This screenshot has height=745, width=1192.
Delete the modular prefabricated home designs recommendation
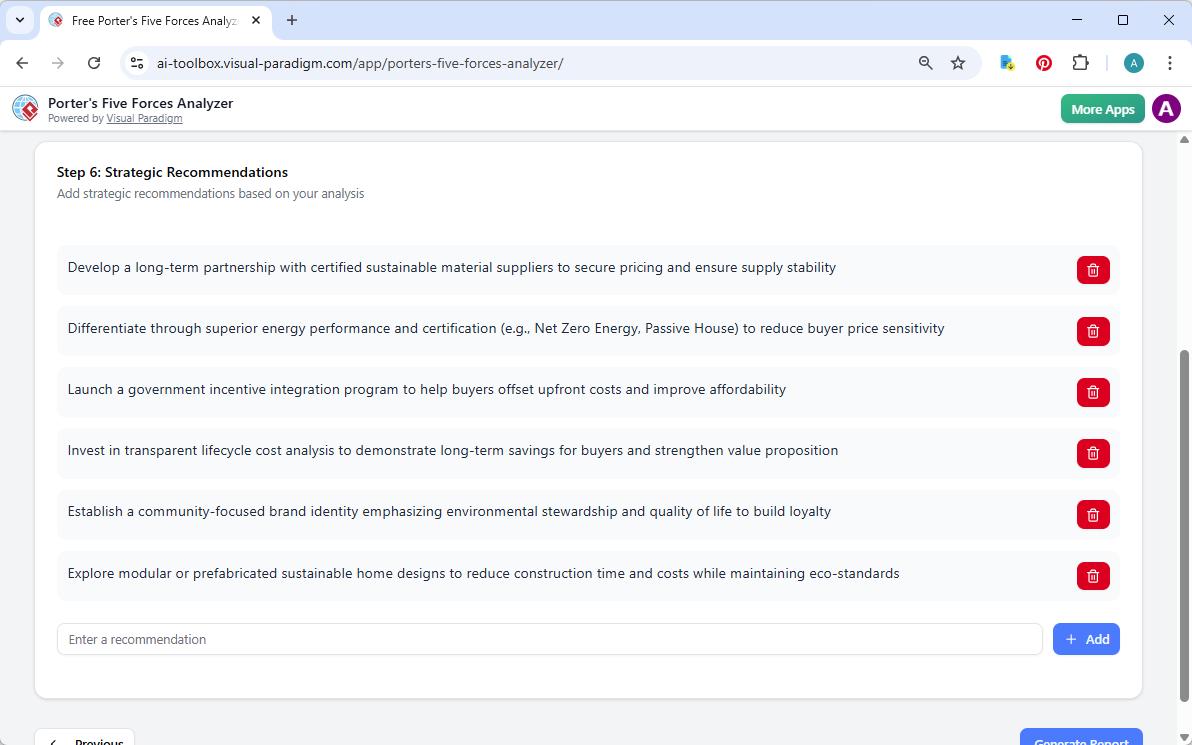pyautogui.click(x=1093, y=576)
